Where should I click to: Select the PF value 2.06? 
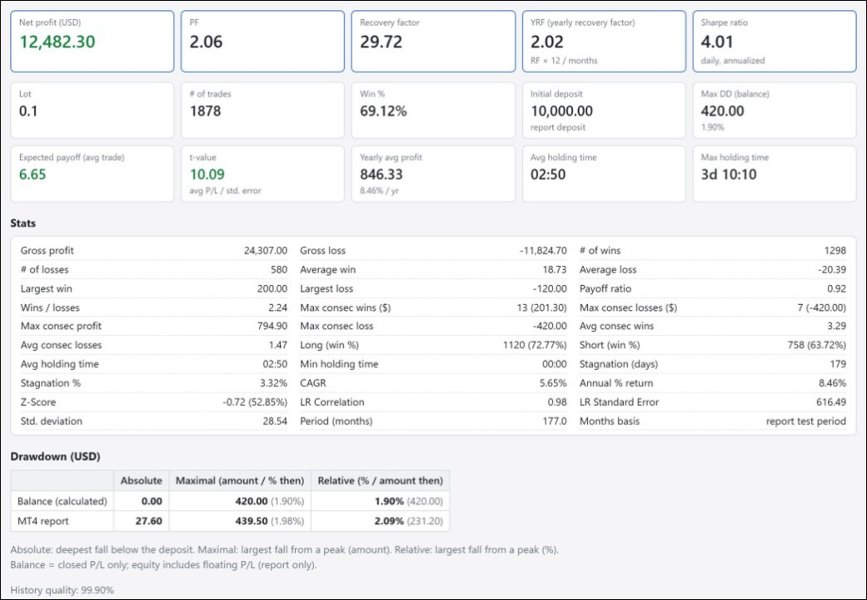point(206,42)
